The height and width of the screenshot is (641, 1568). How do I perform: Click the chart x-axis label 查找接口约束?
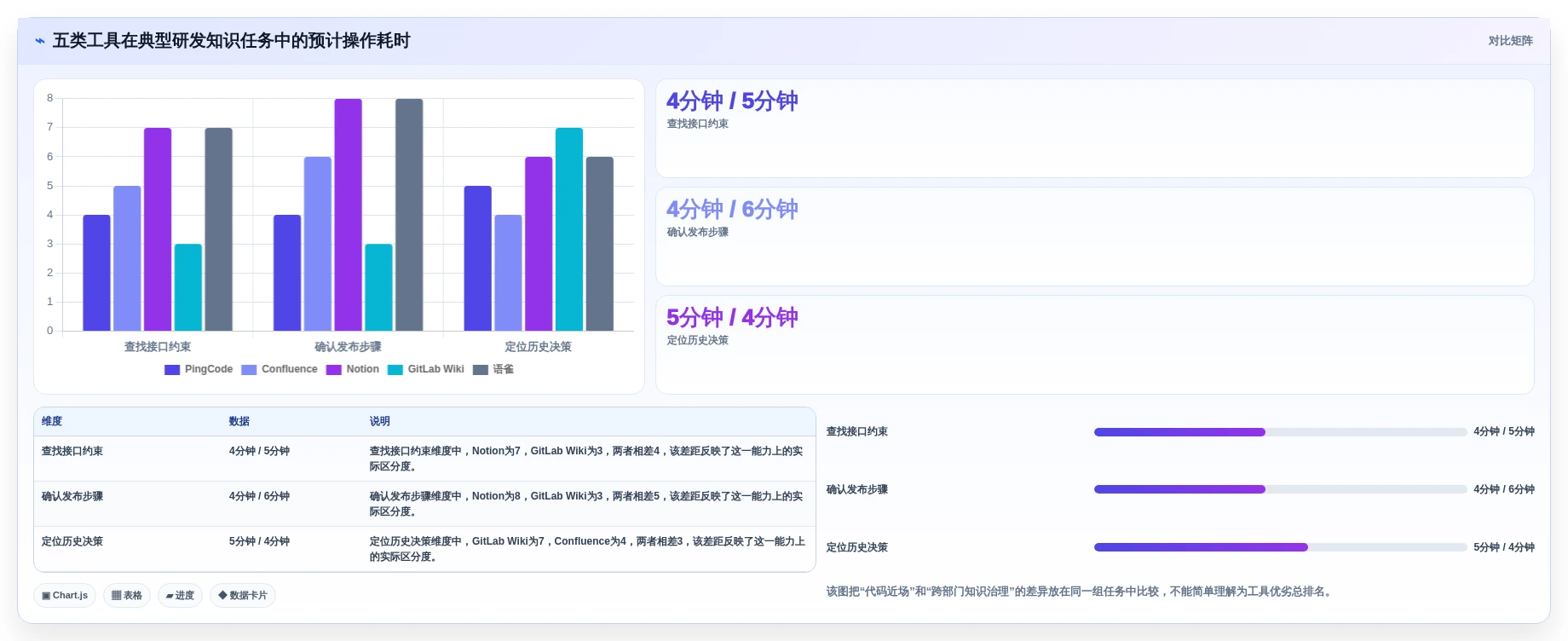click(158, 347)
